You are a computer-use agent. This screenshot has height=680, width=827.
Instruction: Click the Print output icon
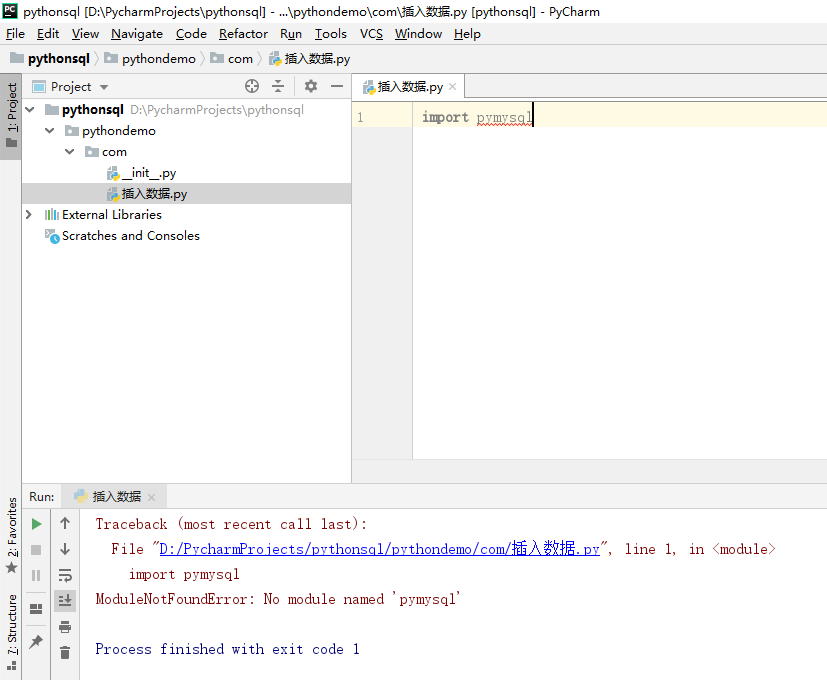point(65,627)
